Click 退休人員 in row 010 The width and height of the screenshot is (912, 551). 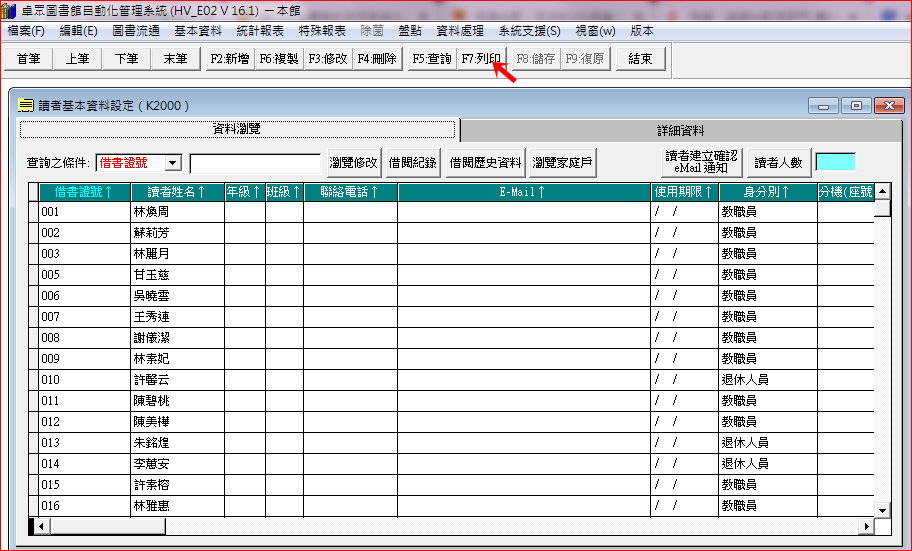click(x=745, y=380)
